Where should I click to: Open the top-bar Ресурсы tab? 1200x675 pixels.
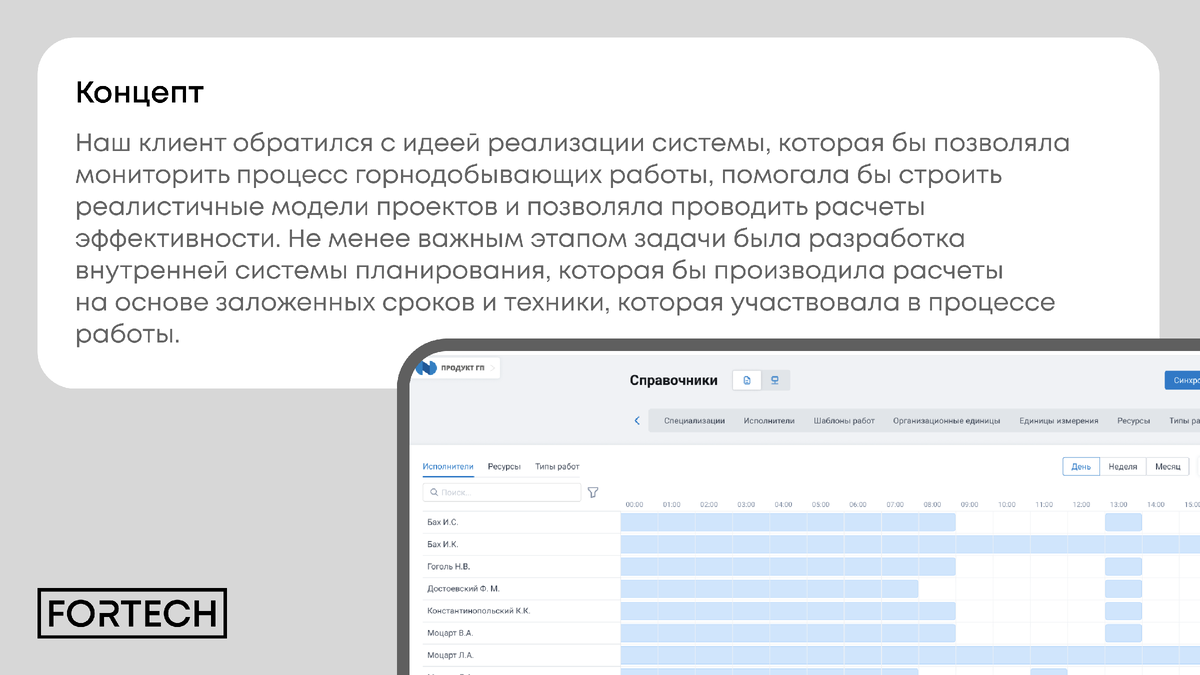(1134, 421)
